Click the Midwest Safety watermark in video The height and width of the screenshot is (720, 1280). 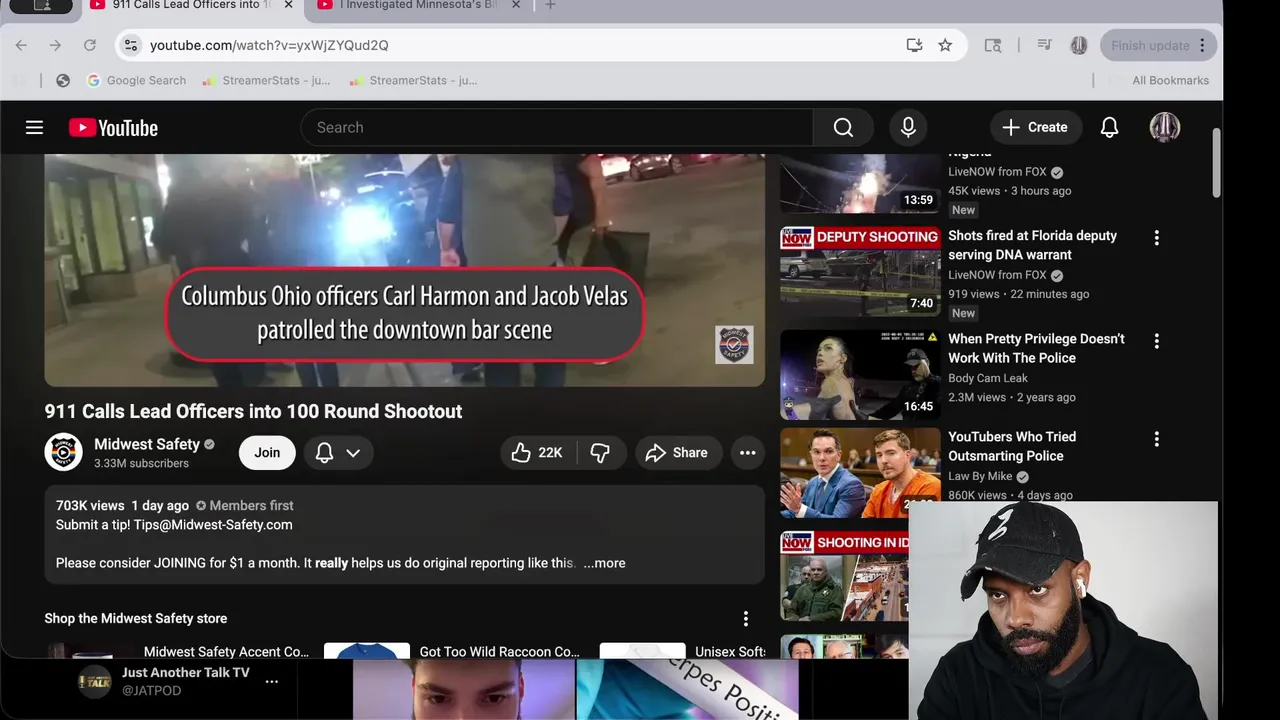coord(734,345)
